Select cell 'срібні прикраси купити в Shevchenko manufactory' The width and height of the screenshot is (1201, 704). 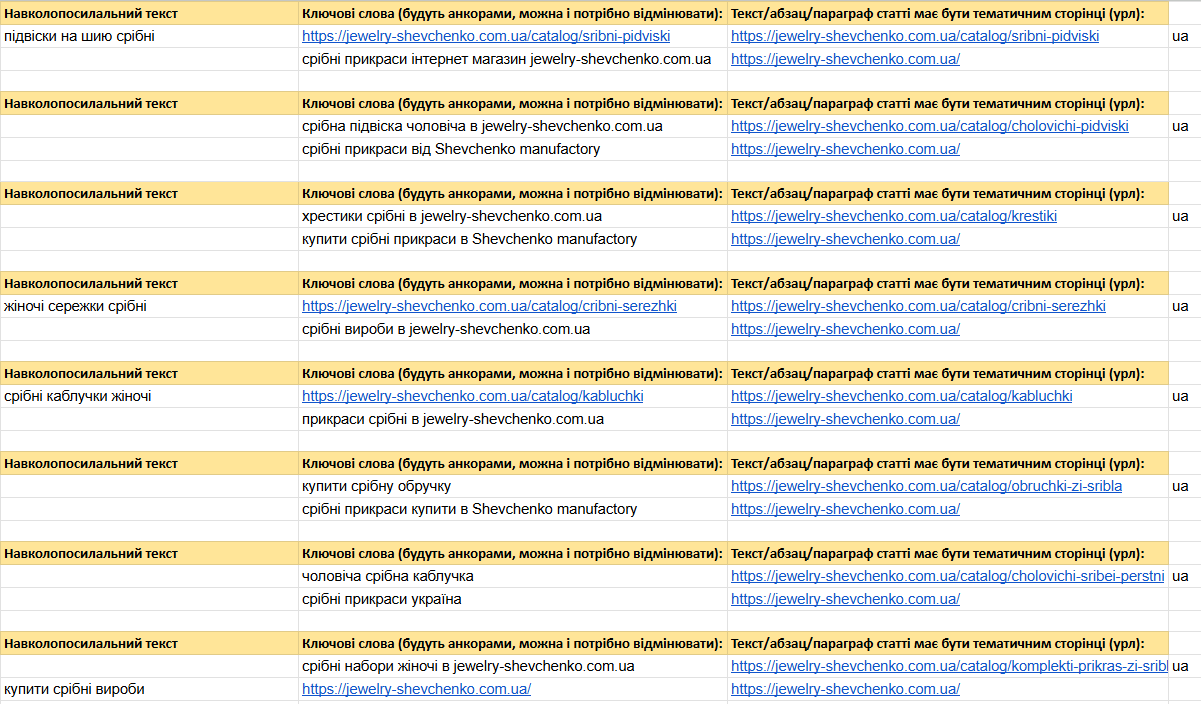click(513, 509)
